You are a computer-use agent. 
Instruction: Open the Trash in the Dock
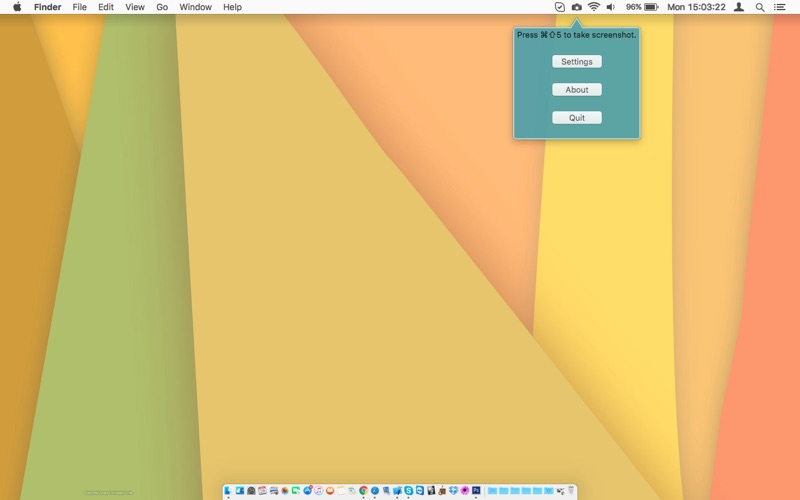(571, 490)
